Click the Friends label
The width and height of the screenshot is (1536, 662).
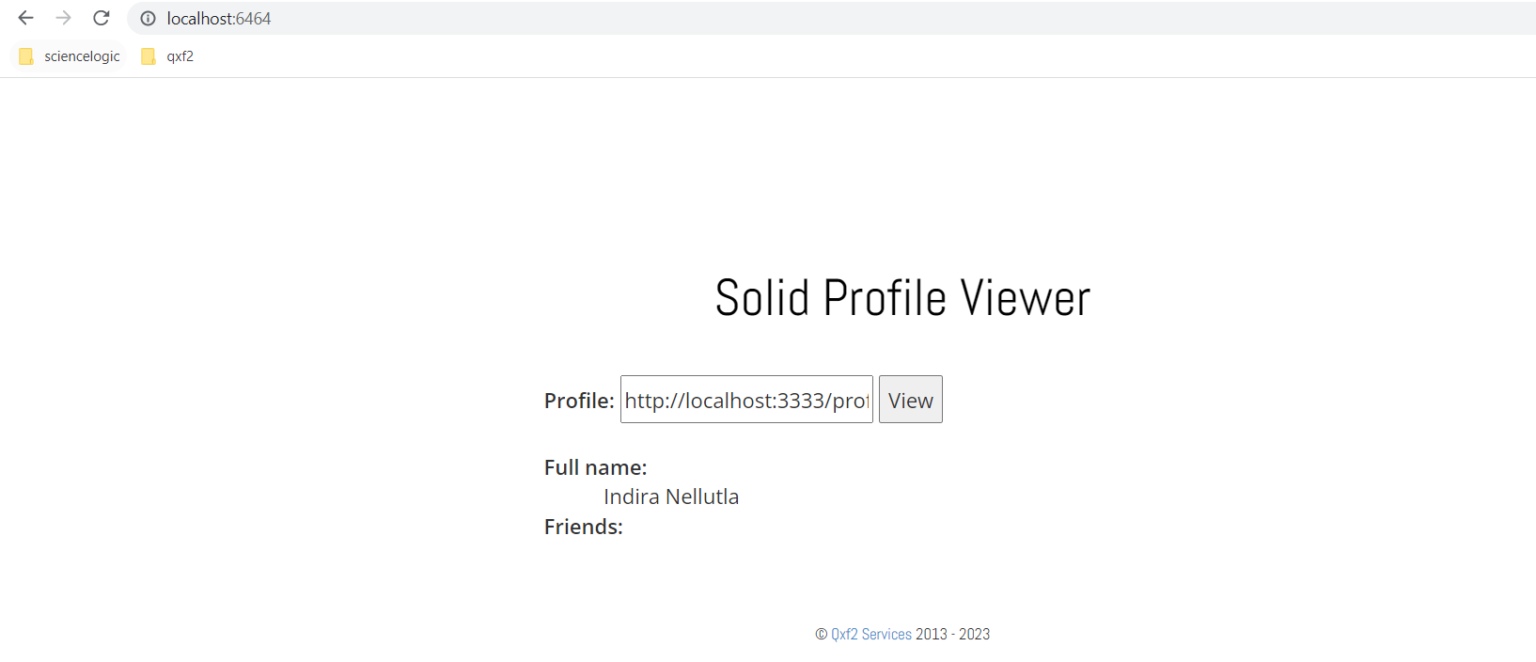[x=583, y=526]
